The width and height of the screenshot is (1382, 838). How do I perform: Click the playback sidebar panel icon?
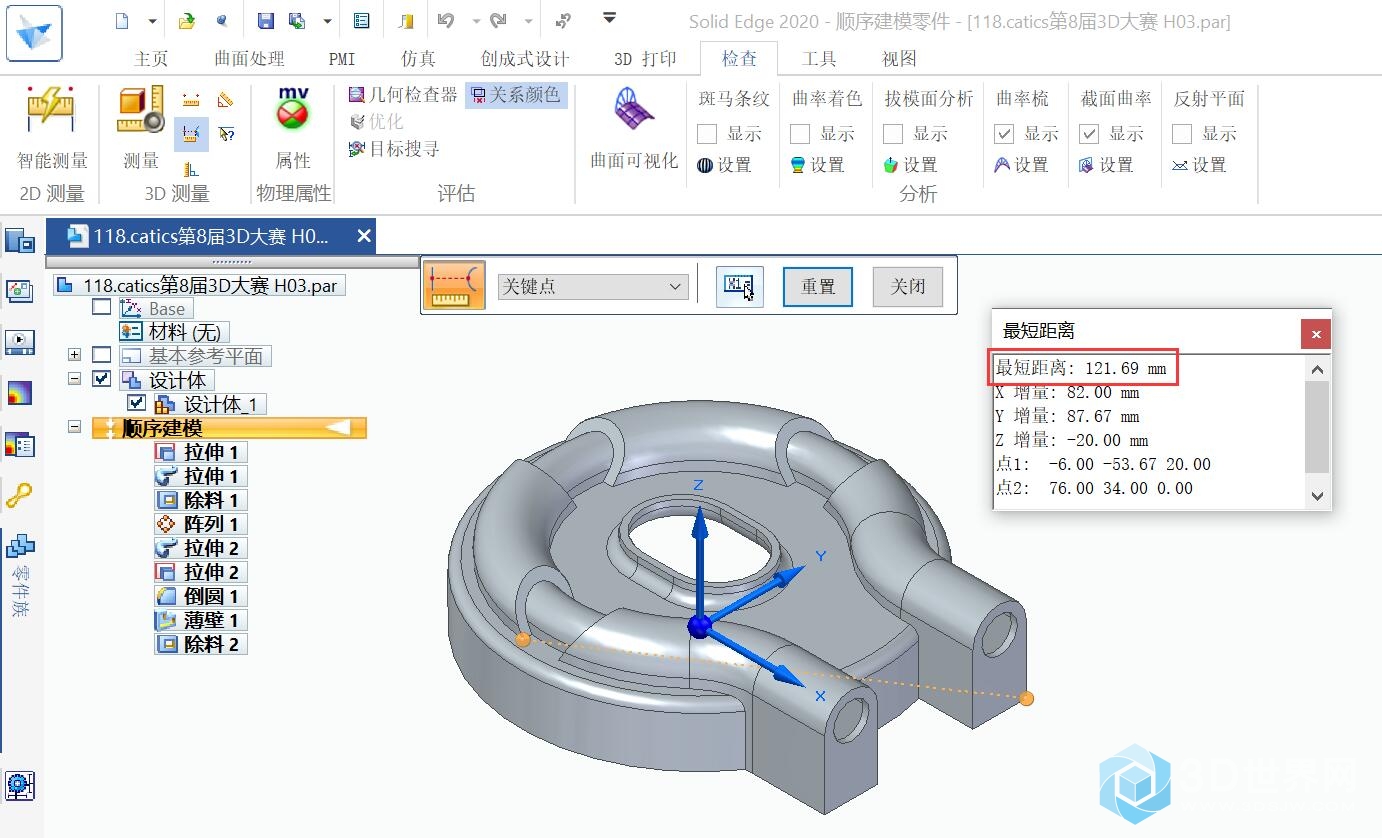tap(20, 342)
